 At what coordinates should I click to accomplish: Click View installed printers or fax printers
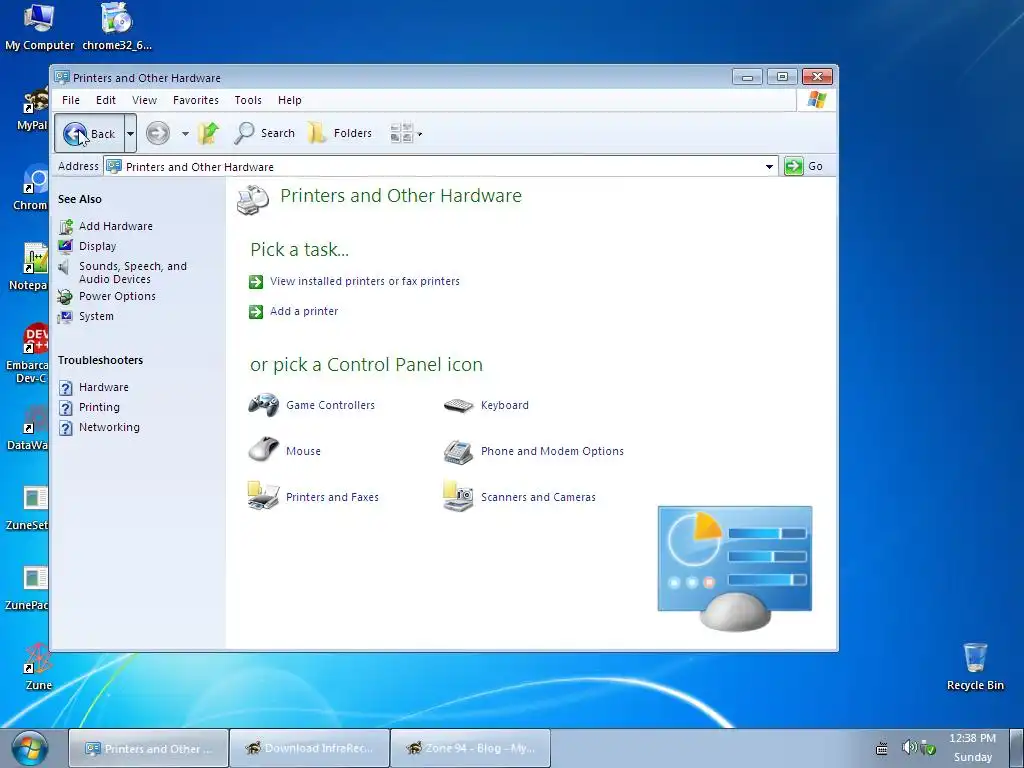pos(365,281)
